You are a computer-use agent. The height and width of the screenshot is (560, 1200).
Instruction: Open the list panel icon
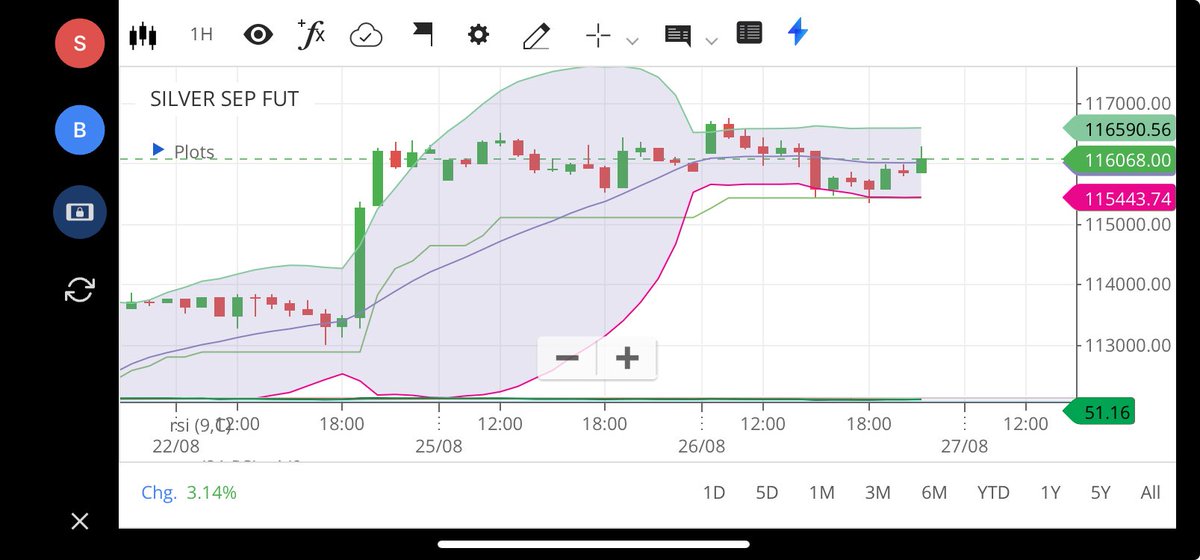coord(748,34)
